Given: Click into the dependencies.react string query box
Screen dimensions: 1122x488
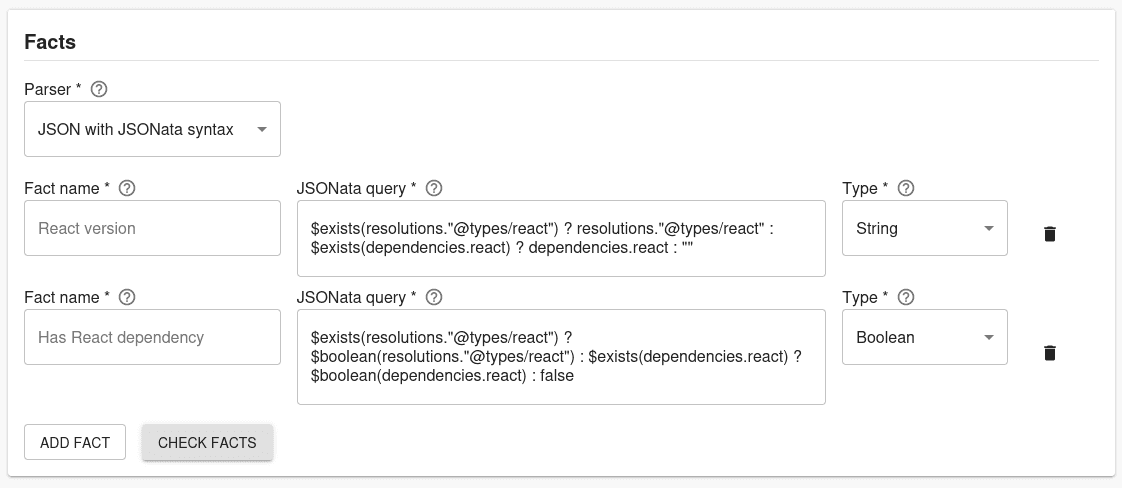Looking at the screenshot, I should (561, 238).
